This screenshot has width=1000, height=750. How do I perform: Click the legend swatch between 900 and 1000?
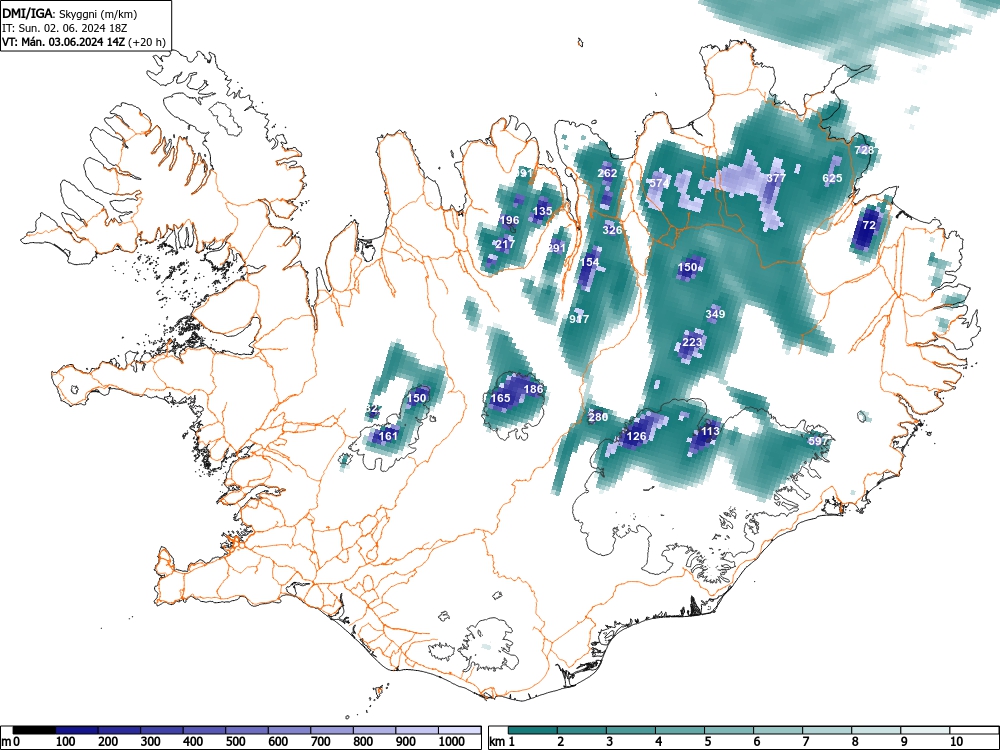pos(417,730)
